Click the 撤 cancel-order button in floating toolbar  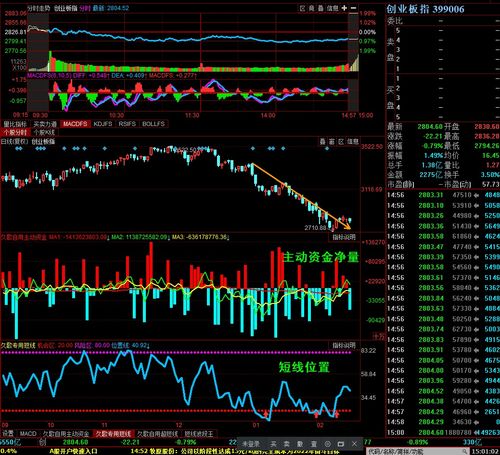pos(300,444)
